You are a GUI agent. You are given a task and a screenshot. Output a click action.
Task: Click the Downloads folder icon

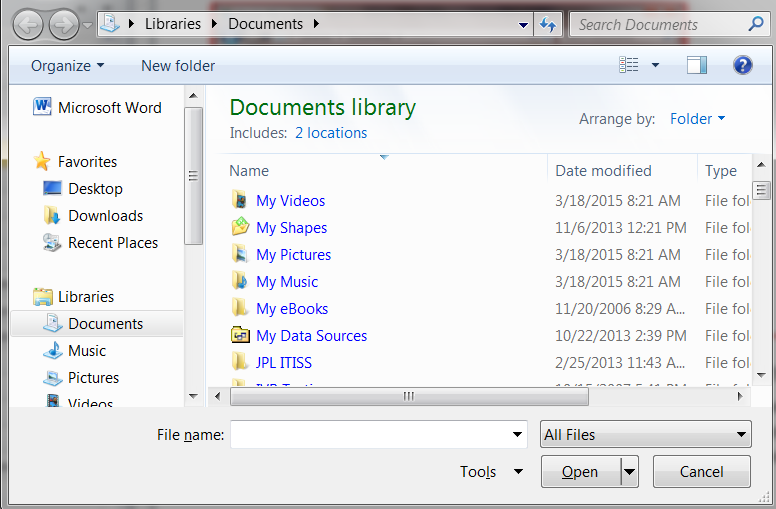[52, 215]
